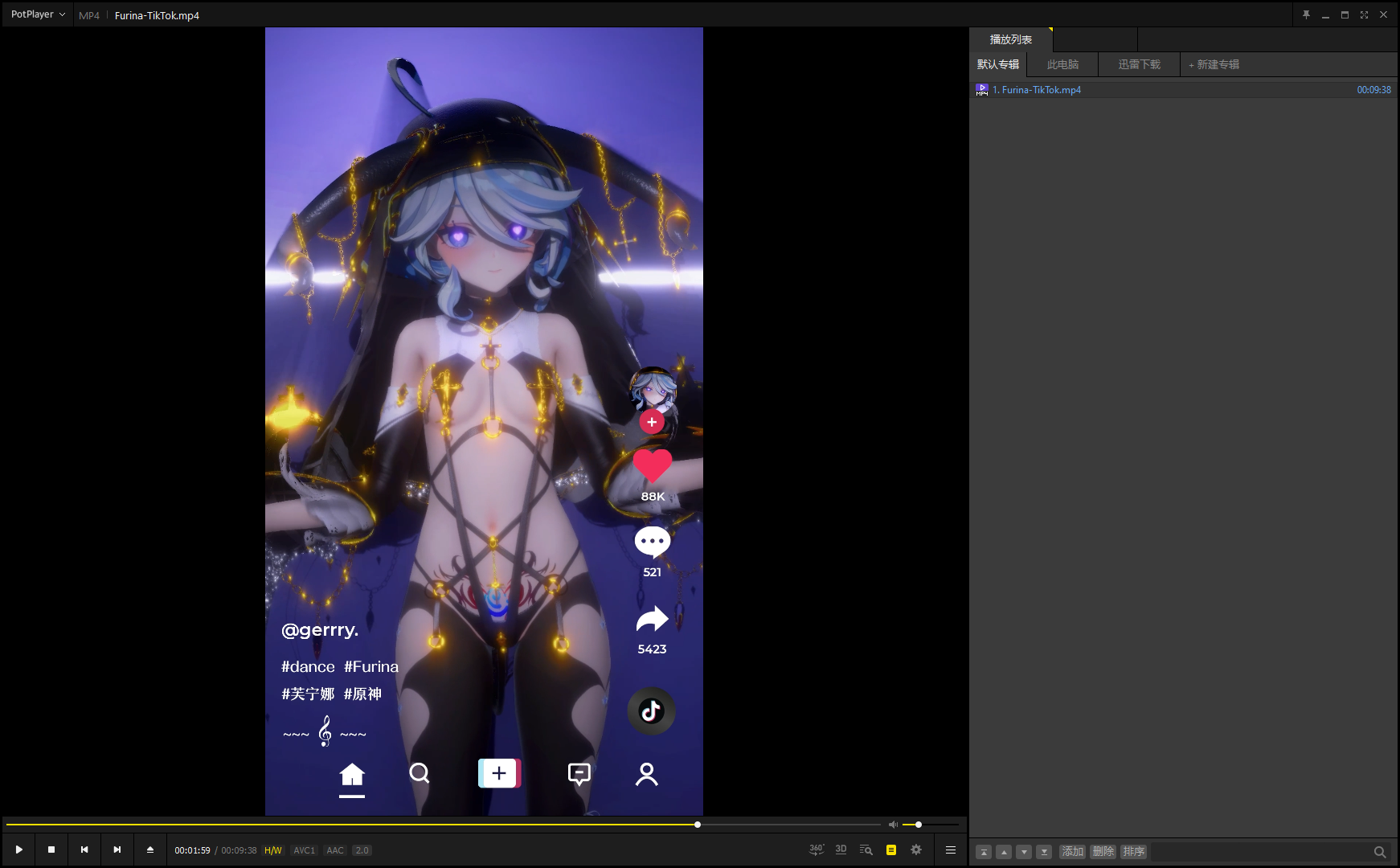Enter fullscreen using title bar icon

[x=1364, y=14]
